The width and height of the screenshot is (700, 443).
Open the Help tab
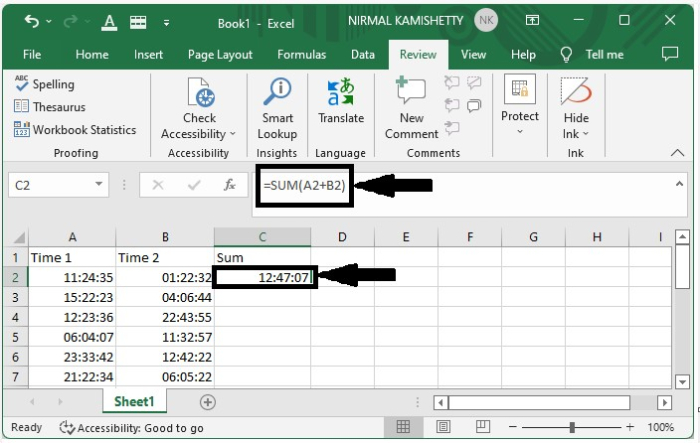tap(523, 54)
